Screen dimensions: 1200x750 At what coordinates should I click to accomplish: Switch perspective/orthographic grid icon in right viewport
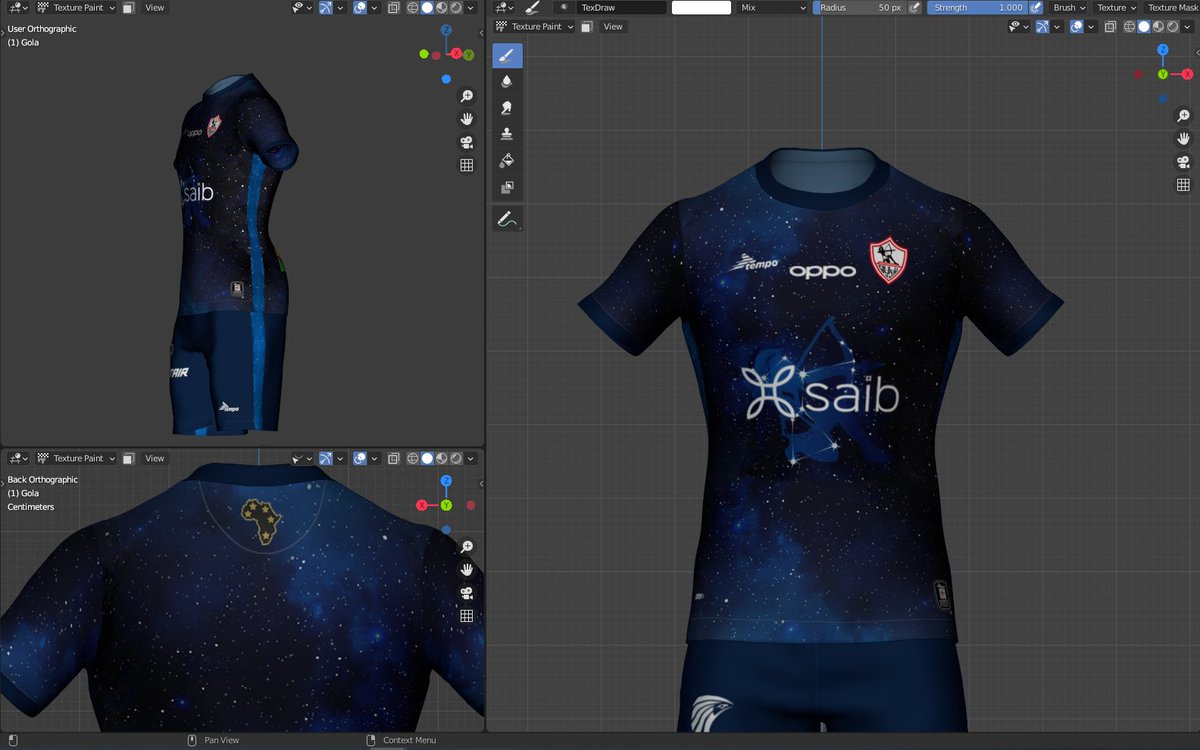tap(1183, 185)
